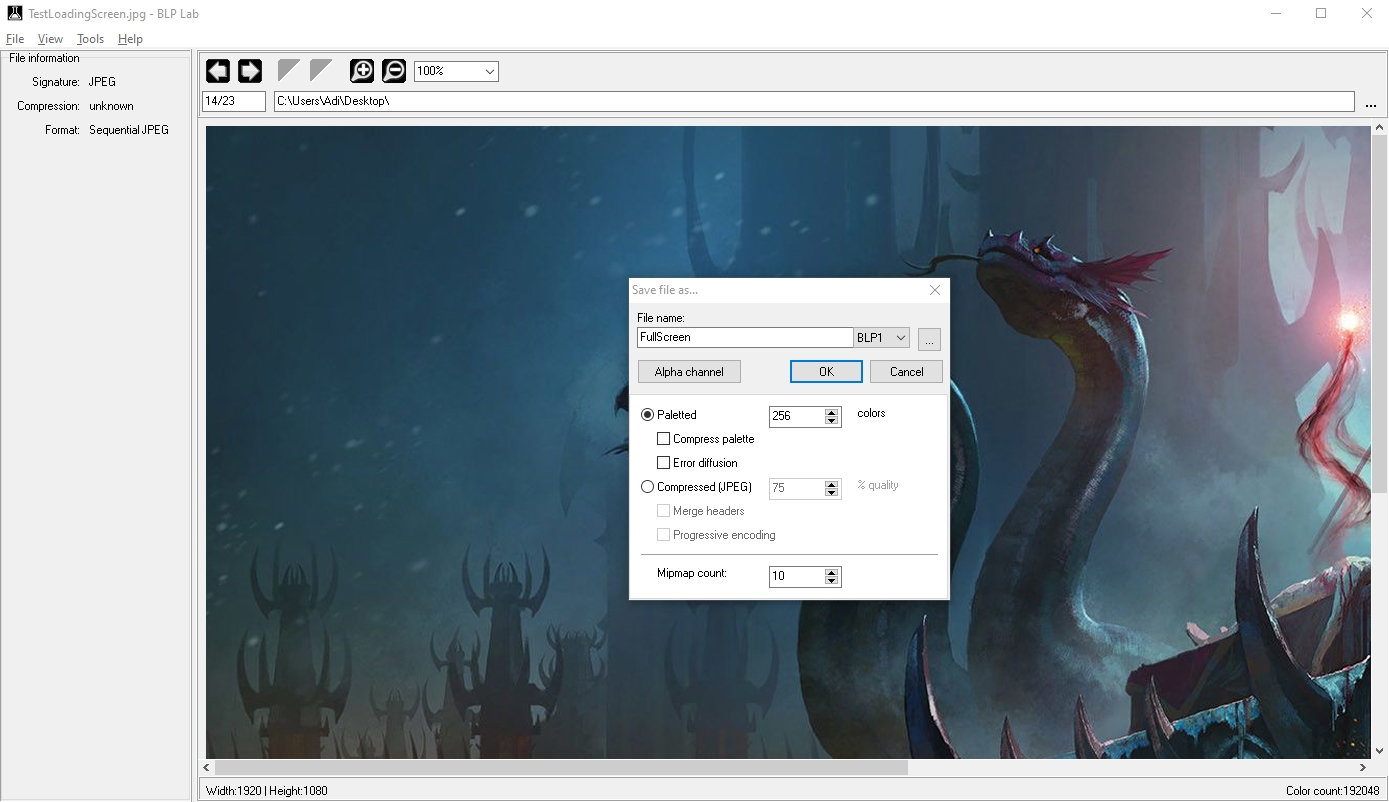The width and height of the screenshot is (1389, 802).
Task: Click the 14/23 image index field
Action: click(x=234, y=101)
